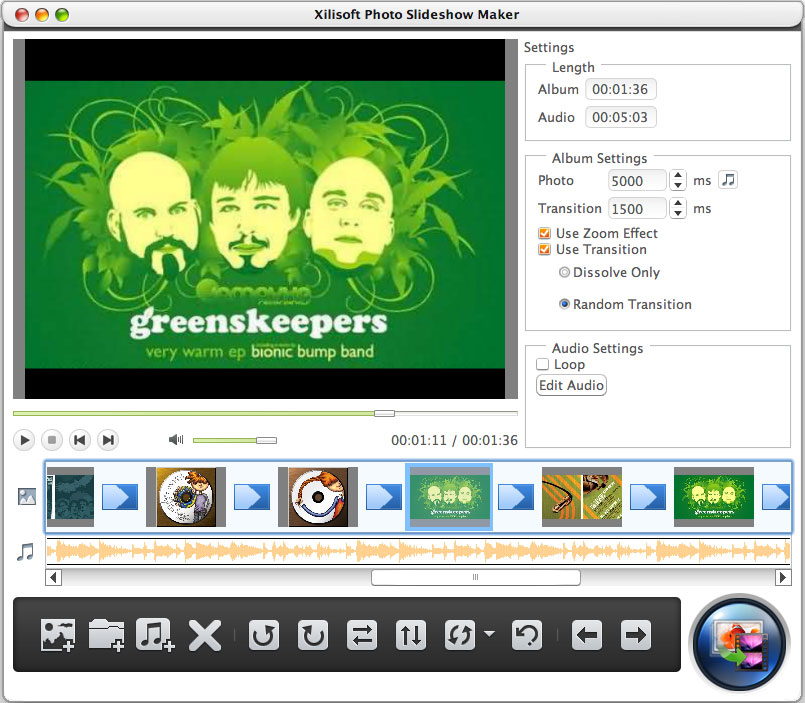This screenshot has height=703, width=805.
Task: Rotate photo counterclockwise
Action: [264, 635]
